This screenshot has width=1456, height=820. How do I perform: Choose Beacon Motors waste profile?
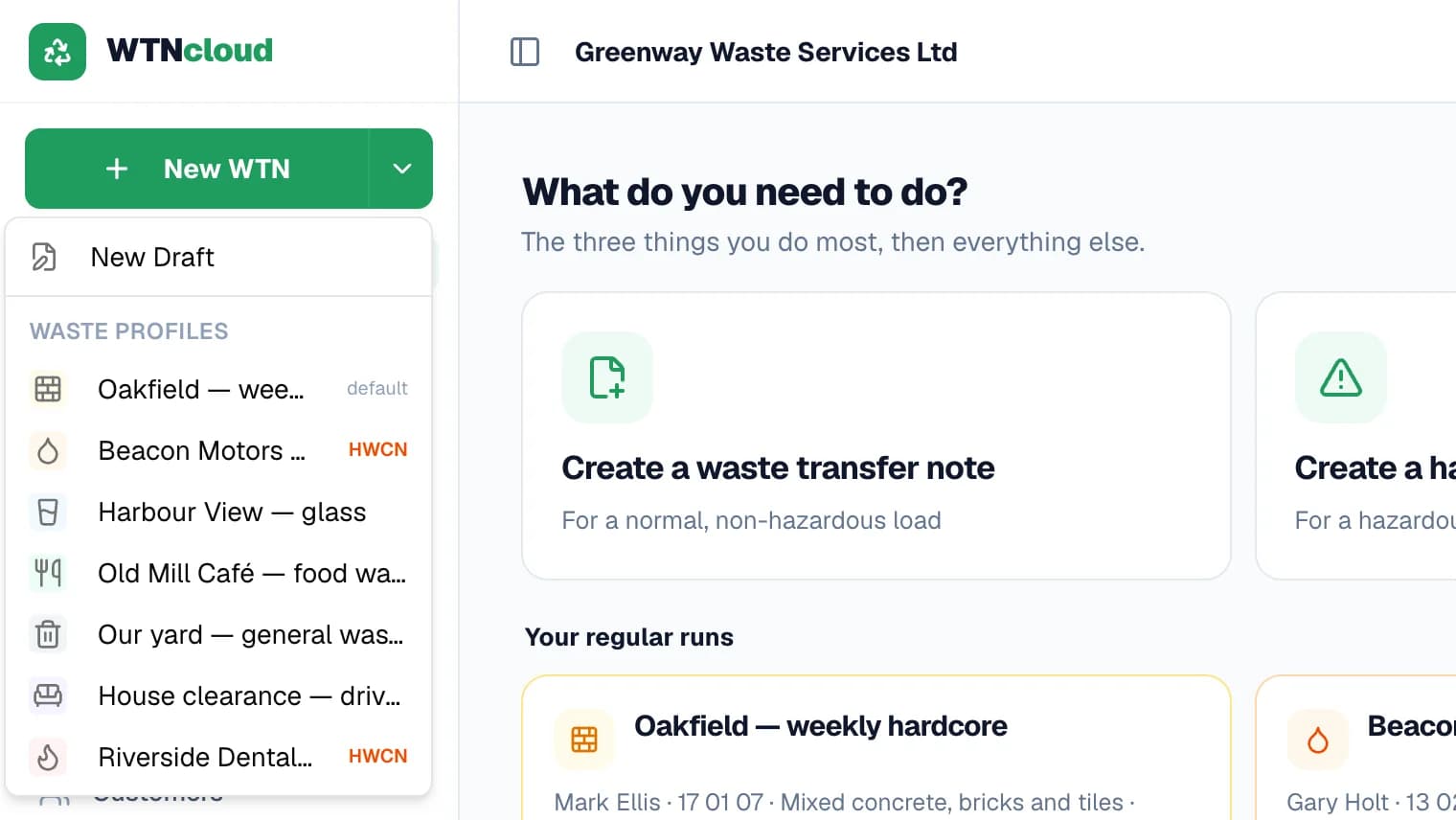[x=218, y=450]
